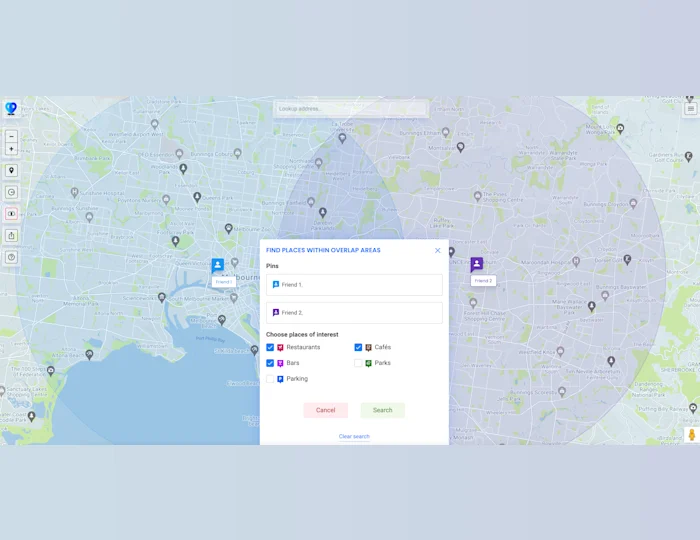Click the Montsalvat map marker
This screenshot has height=540, width=700.
coord(460,146)
